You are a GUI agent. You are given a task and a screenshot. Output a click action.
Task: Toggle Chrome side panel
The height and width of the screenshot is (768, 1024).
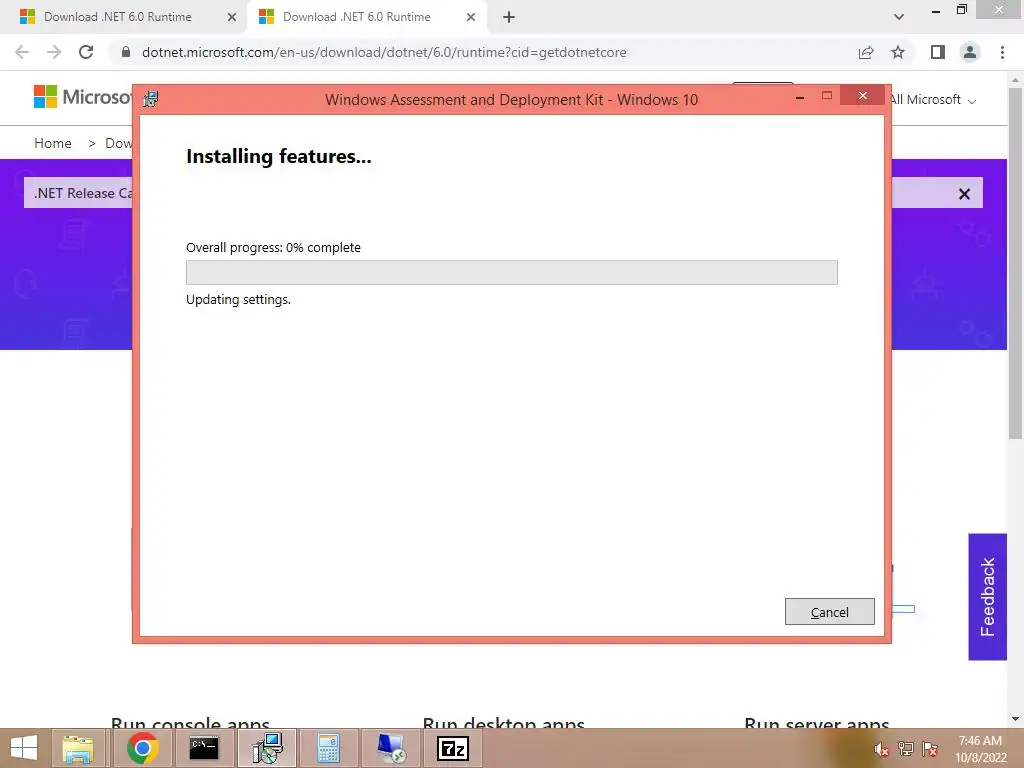(x=938, y=52)
